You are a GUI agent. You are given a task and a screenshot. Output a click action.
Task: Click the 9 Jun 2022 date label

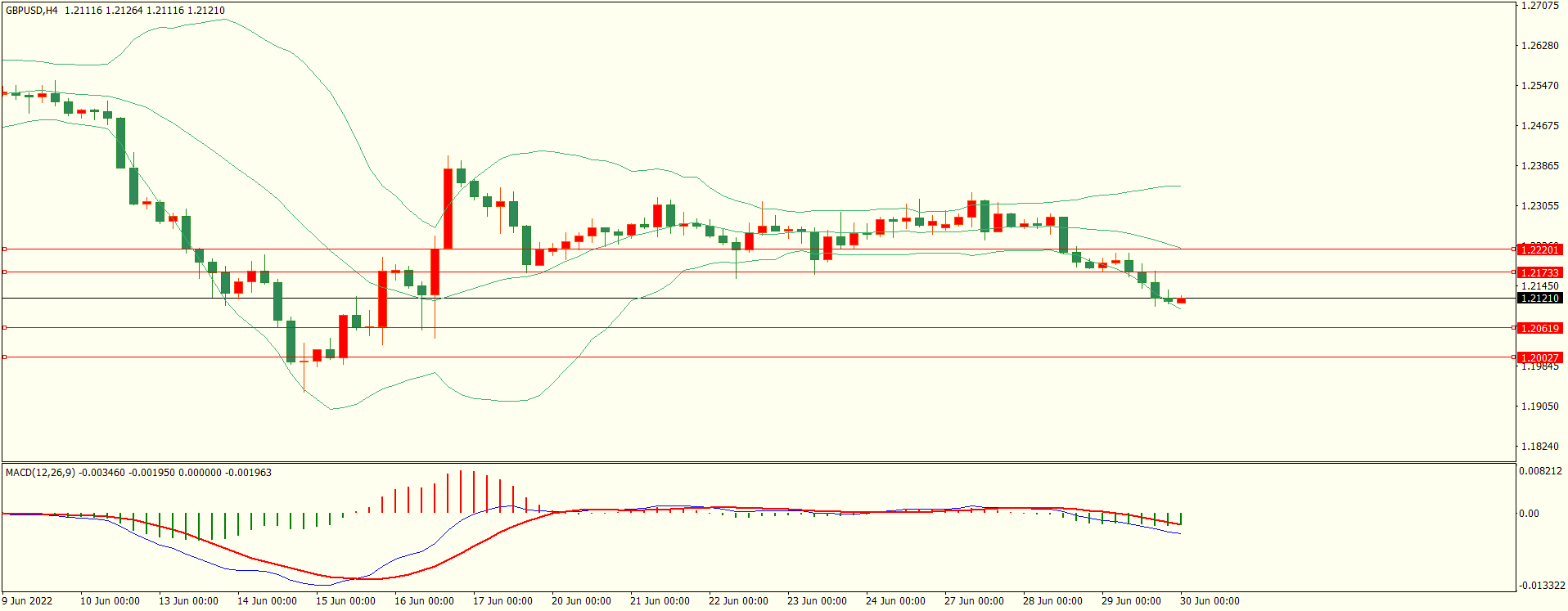tap(27, 601)
